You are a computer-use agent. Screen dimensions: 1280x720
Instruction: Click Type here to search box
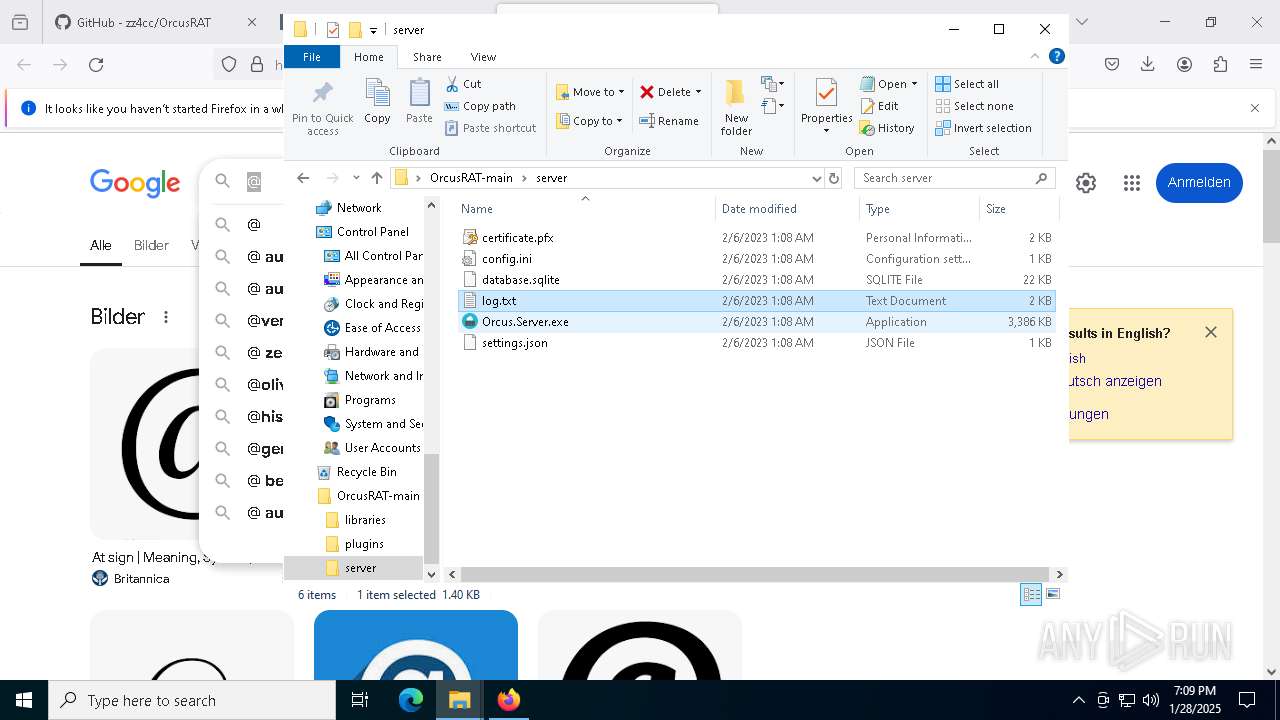click(x=192, y=700)
